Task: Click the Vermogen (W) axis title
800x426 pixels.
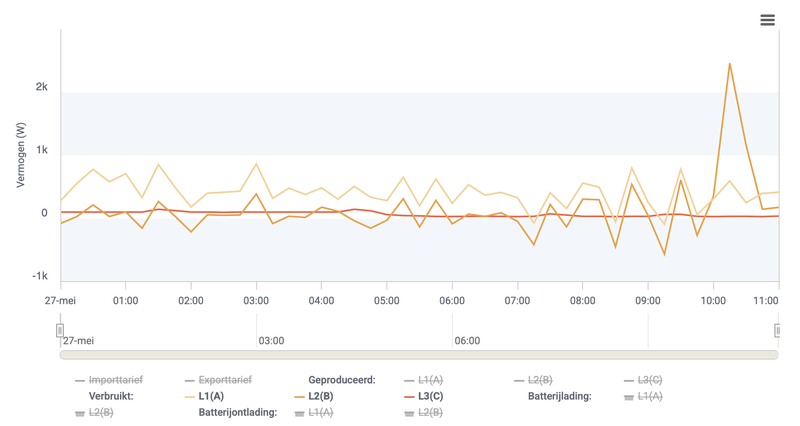Action: pyautogui.click(x=20, y=155)
